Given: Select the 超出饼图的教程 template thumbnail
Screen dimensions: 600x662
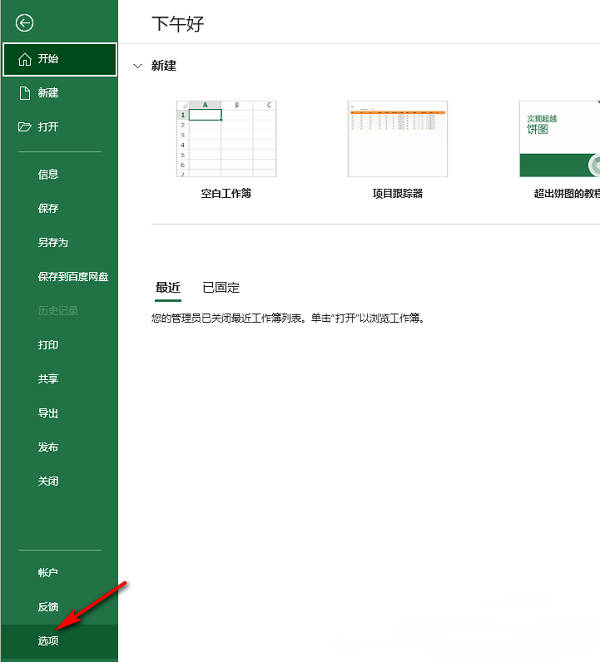Looking at the screenshot, I should [x=559, y=138].
